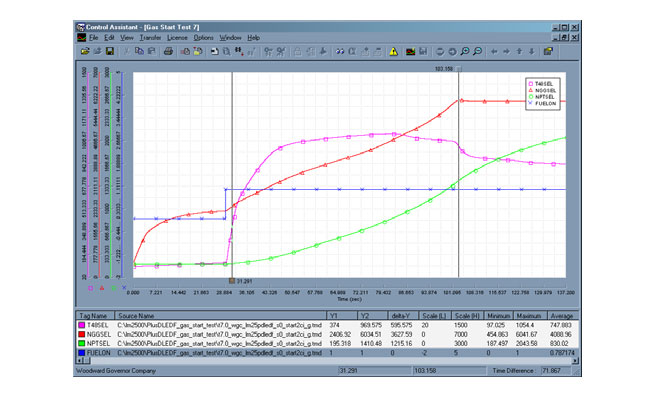Image resolution: width=655 pixels, height=397 pixels.
Task: Click the Time Difference value 71.867
Action: tap(551, 371)
